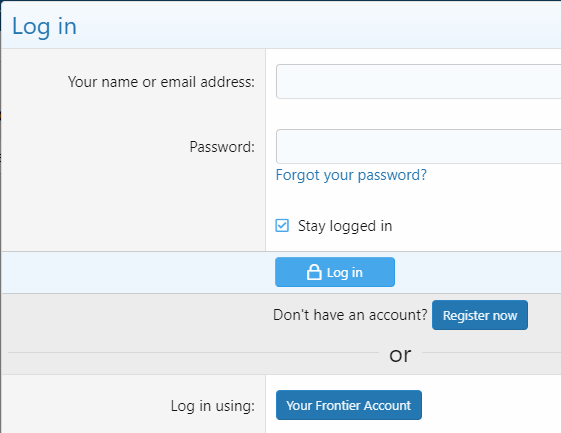Click the lock icon on Log in button

pyautogui.click(x=314, y=272)
